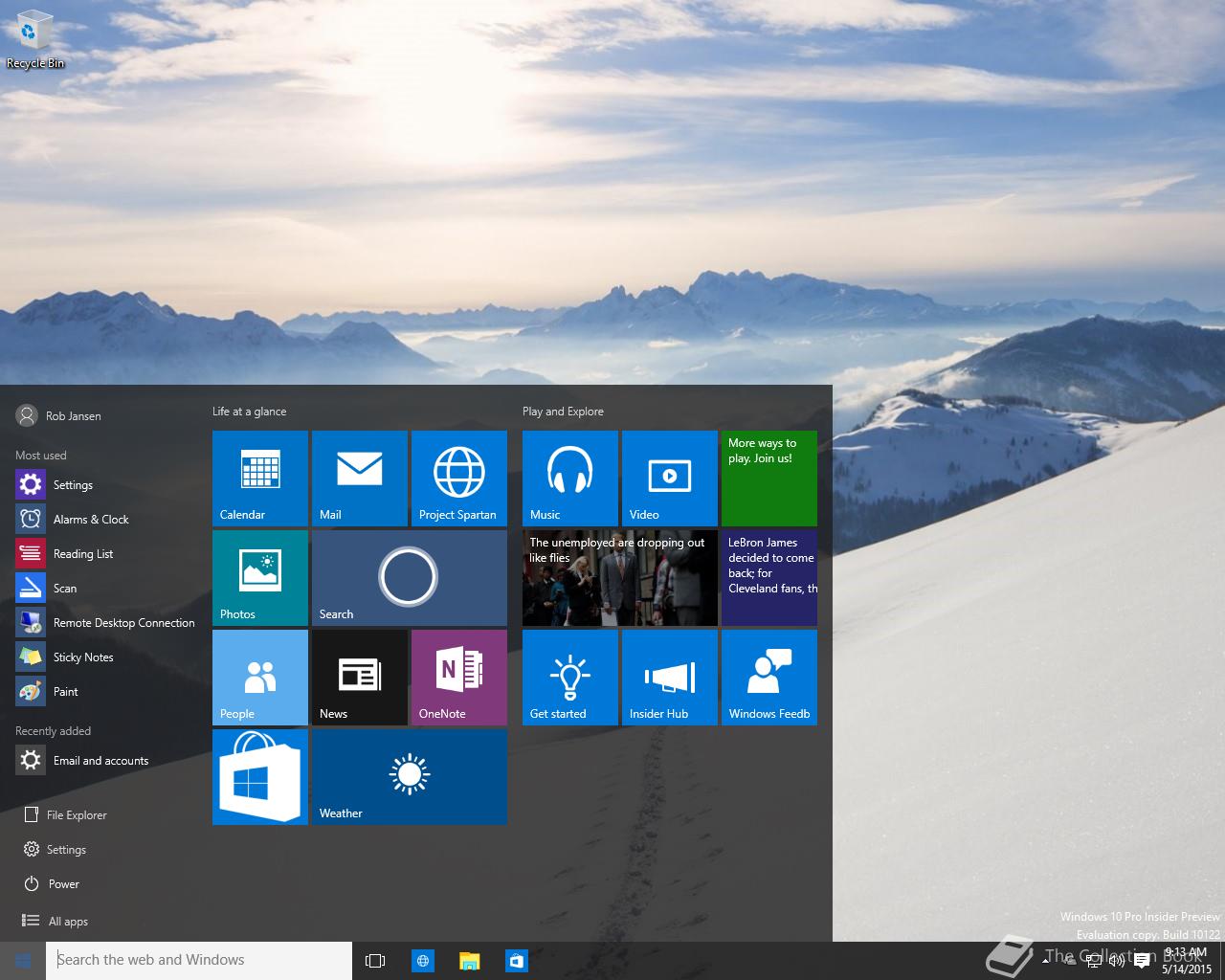Open the Action Center notifications icon
This screenshot has height=980, width=1225.
tap(1141, 961)
